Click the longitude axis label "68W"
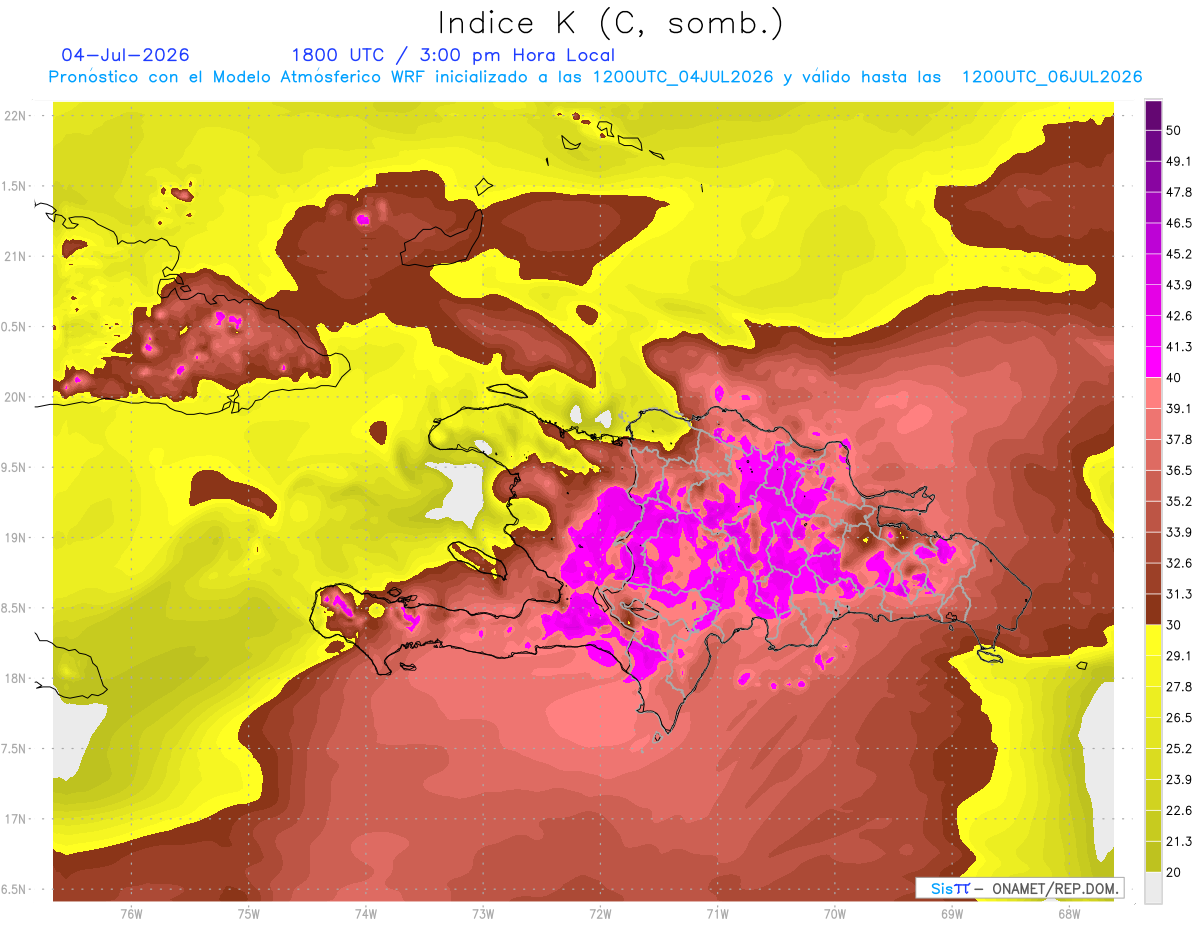1200x927 pixels. (1069, 913)
